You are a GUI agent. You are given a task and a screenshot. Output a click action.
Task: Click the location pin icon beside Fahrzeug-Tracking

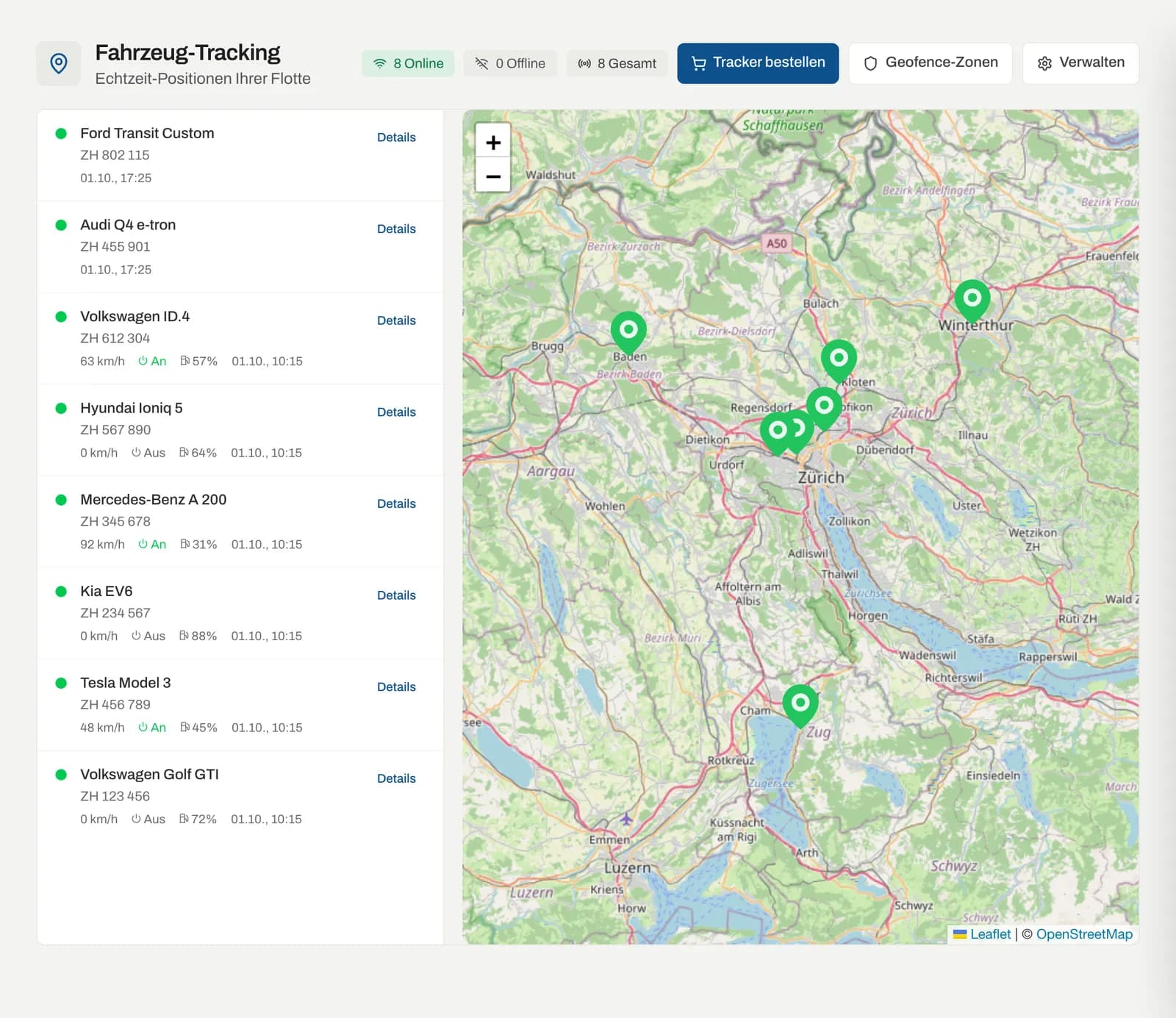pyautogui.click(x=59, y=63)
